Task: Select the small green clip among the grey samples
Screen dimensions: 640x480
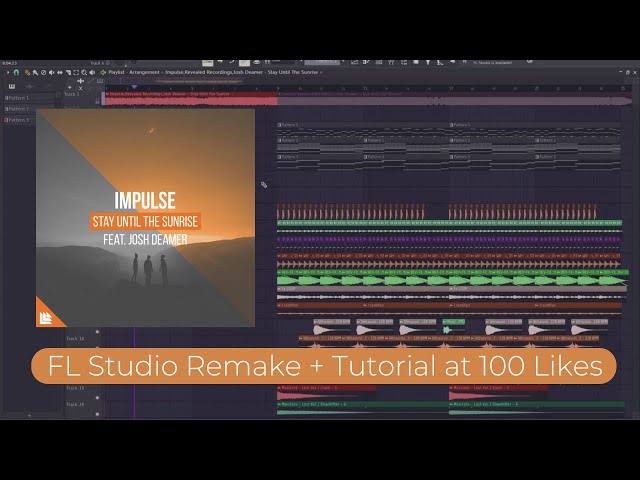Action: [x=453, y=327]
